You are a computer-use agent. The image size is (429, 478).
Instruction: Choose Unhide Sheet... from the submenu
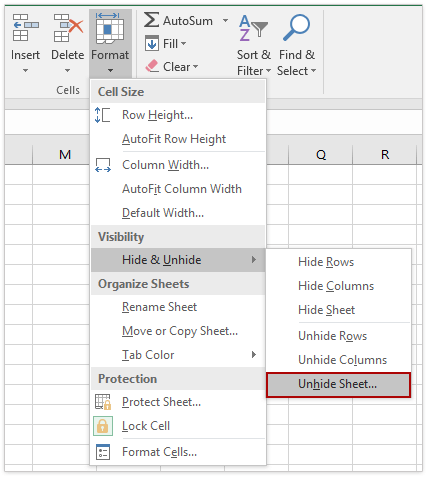pyautogui.click(x=339, y=385)
